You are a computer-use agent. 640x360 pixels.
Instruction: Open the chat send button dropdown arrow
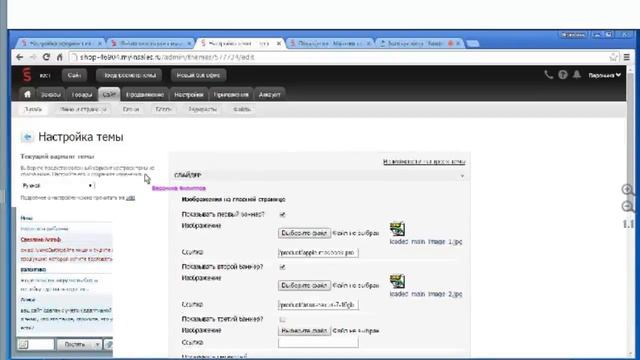(97, 344)
